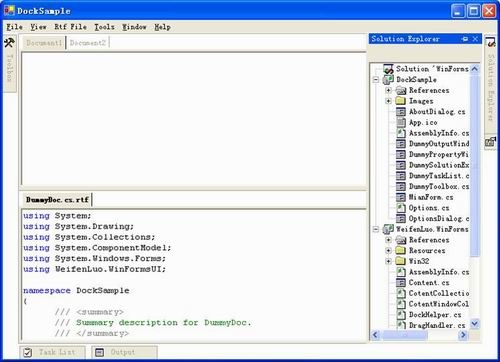This screenshot has width=500, height=362.
Task: Click the DummyToolbox.cs file icon
Action: 401,186
